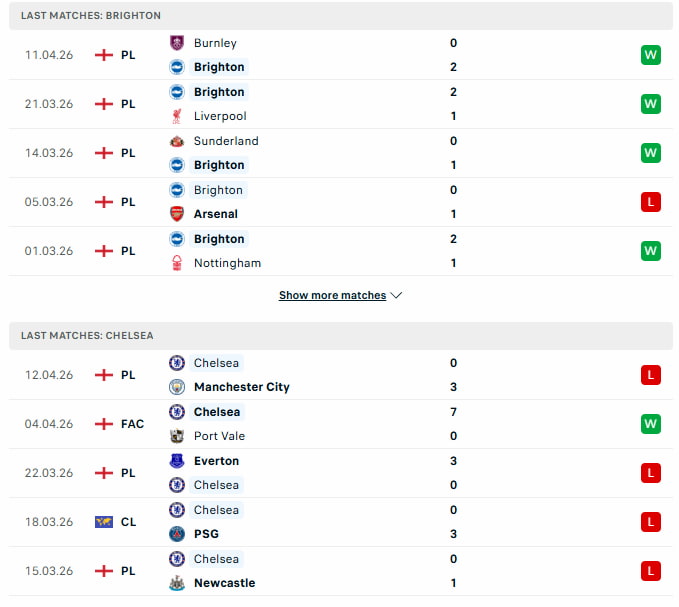
Task: Open the Show more matches link
Action: (332, 296)
